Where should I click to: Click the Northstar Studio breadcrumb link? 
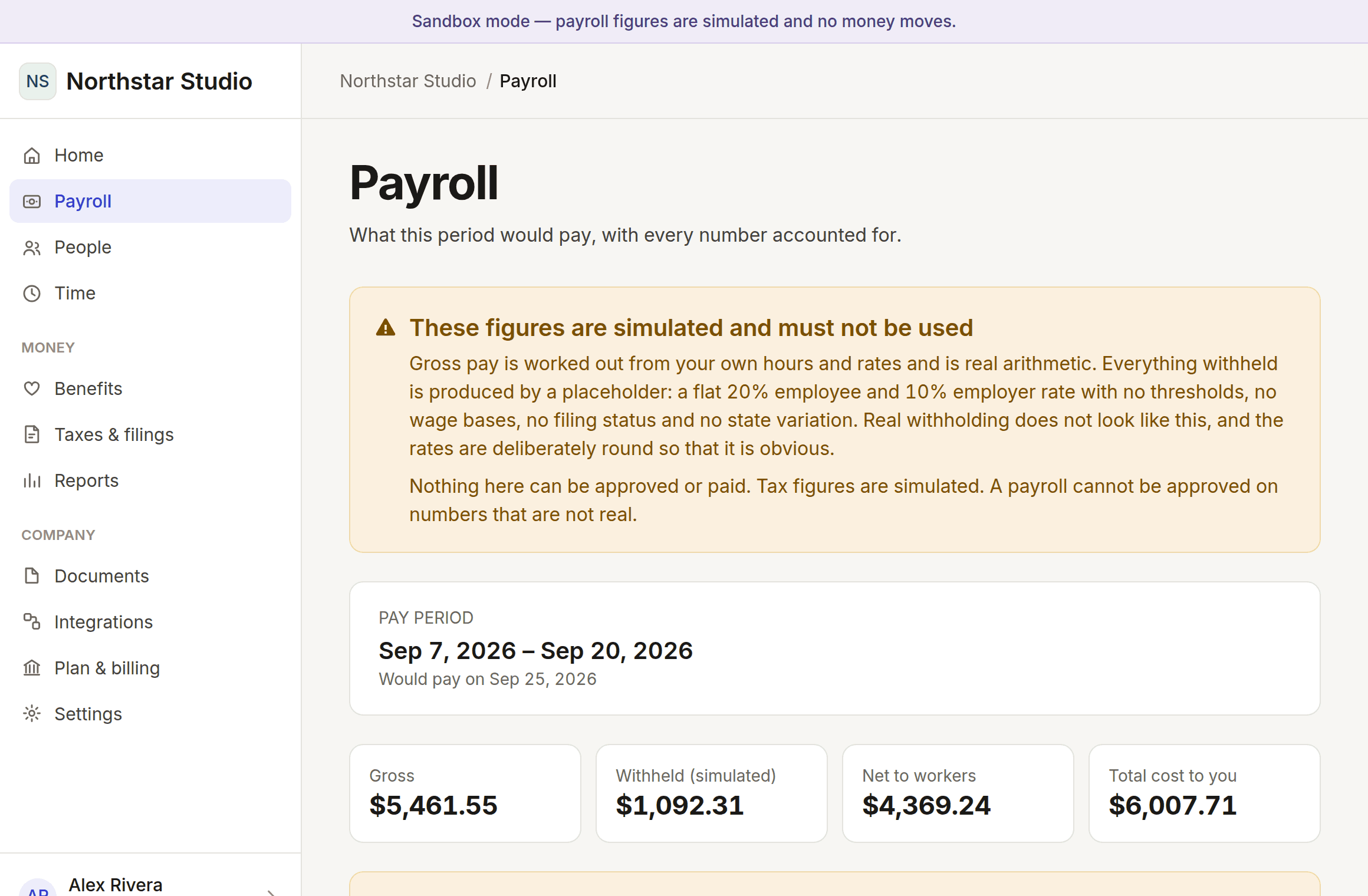pyautogui.click(x=408, y=81)
